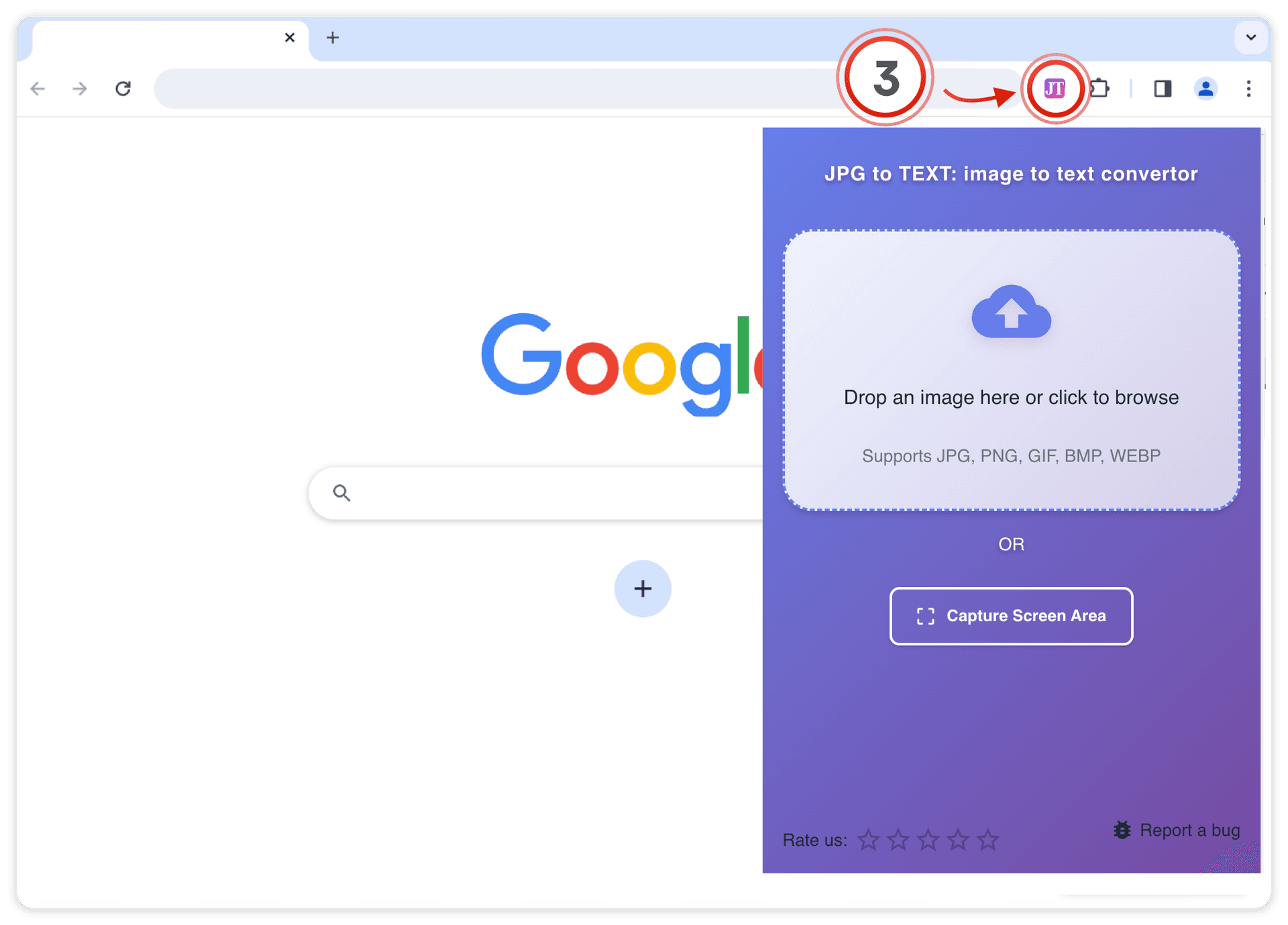This screenshot has width=1288, height=925.
Task: Open a new tab with plus button
Action: (333, 38)
